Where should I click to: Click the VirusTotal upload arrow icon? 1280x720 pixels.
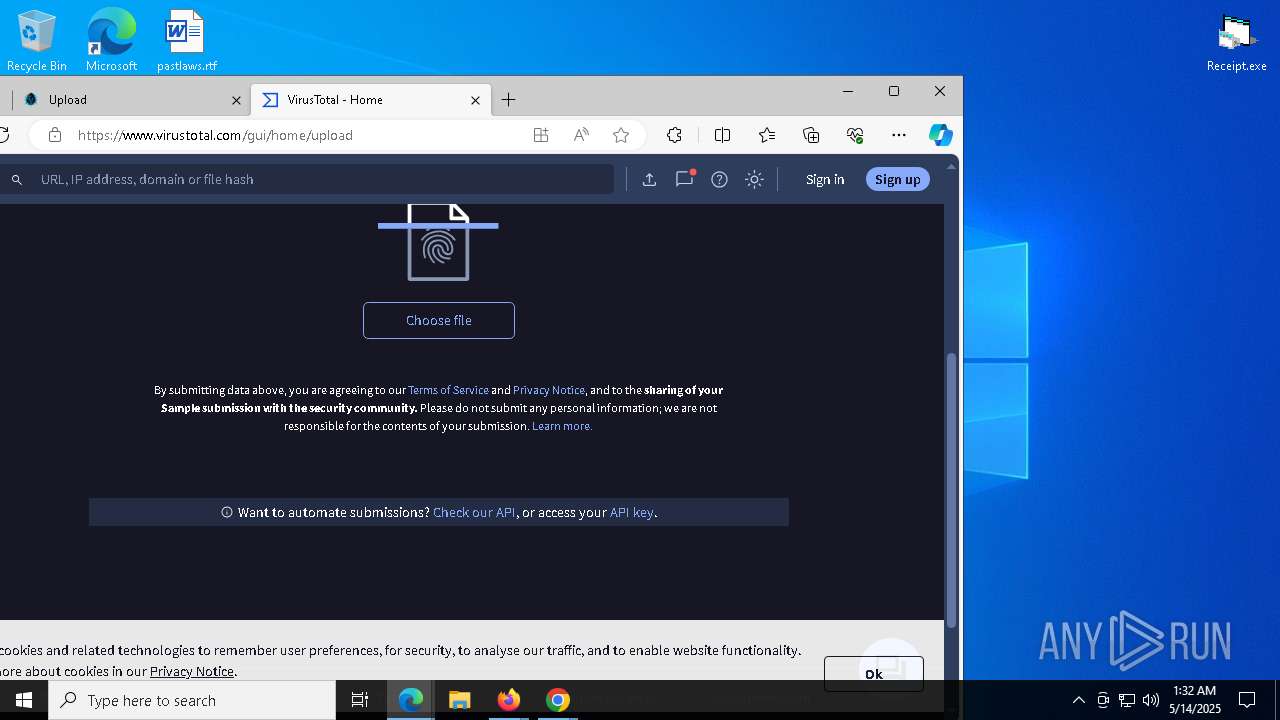(649, 179)
